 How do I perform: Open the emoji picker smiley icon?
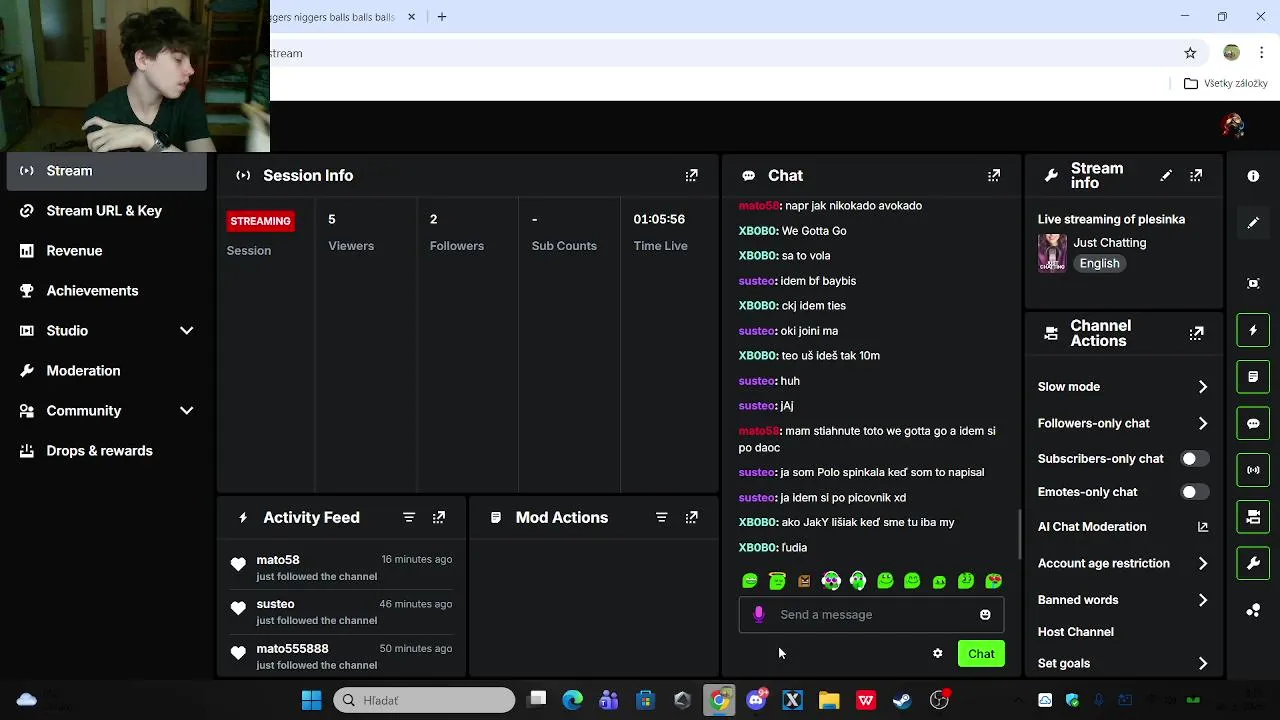985,615
